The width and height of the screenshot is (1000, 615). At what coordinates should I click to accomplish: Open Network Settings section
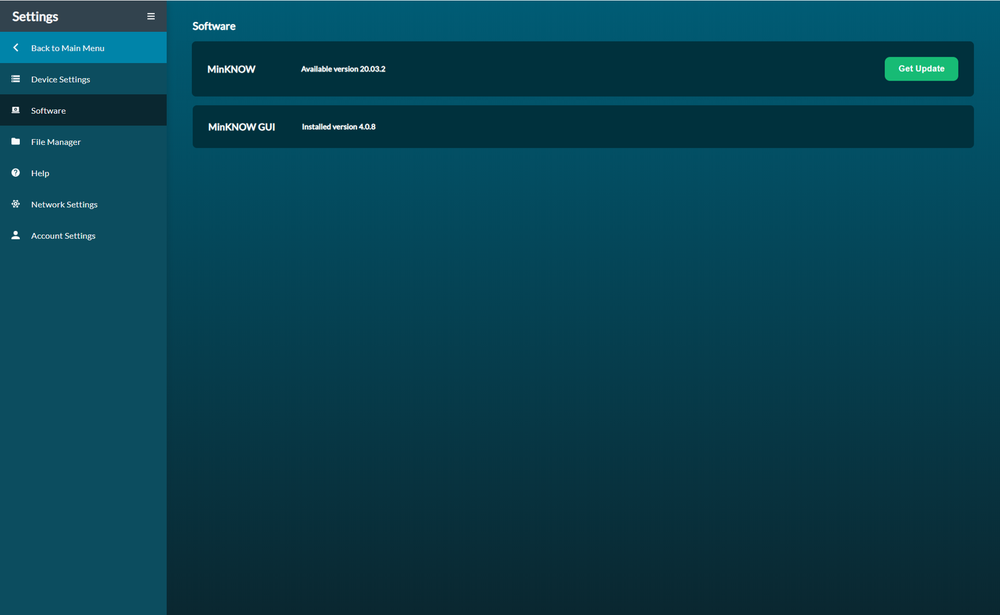[x=83, y=204]
